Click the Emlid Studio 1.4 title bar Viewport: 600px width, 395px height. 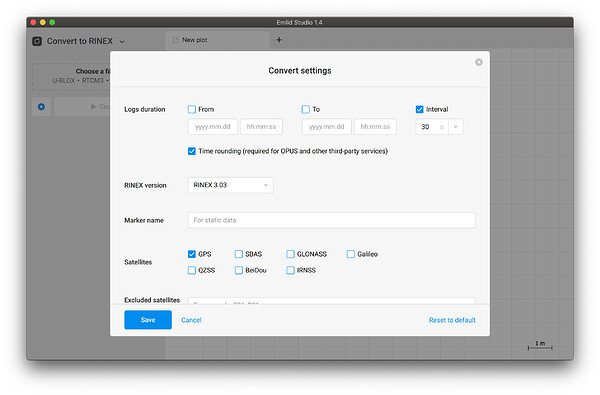[300, 22]
